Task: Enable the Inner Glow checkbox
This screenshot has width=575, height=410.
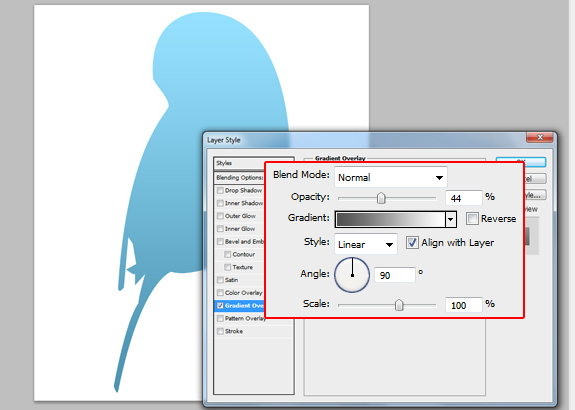Action: pos(220,229)
